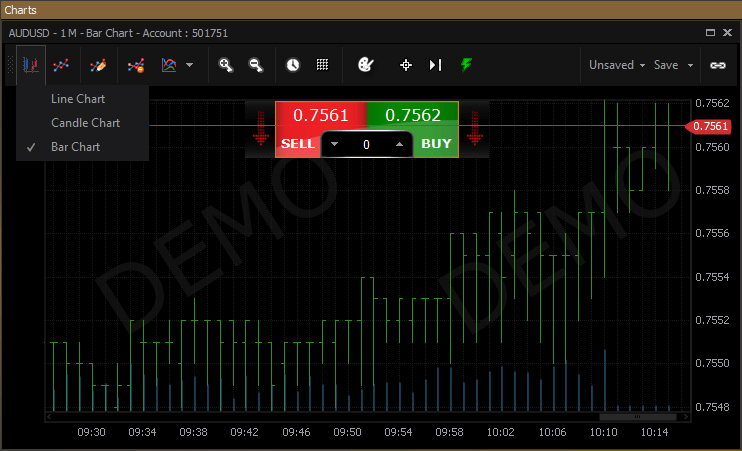Open the time period clock icon

(x=292, y=65)
